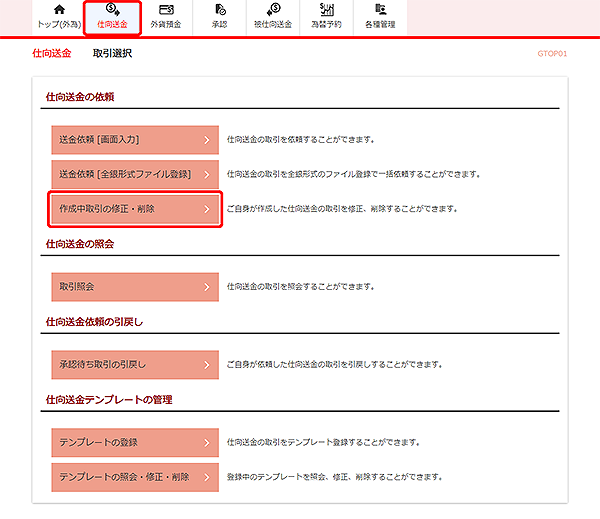Click the chevron arrow on 送金依頼 [画面入力]
600x519 pixels.
[207, 140]
